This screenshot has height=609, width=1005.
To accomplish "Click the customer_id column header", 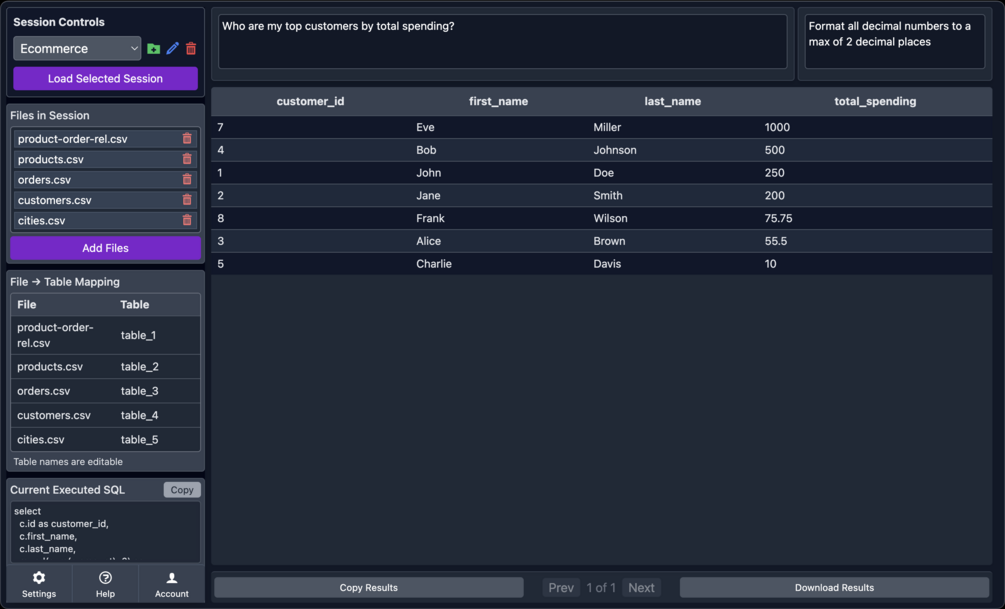I will (310, 101).
